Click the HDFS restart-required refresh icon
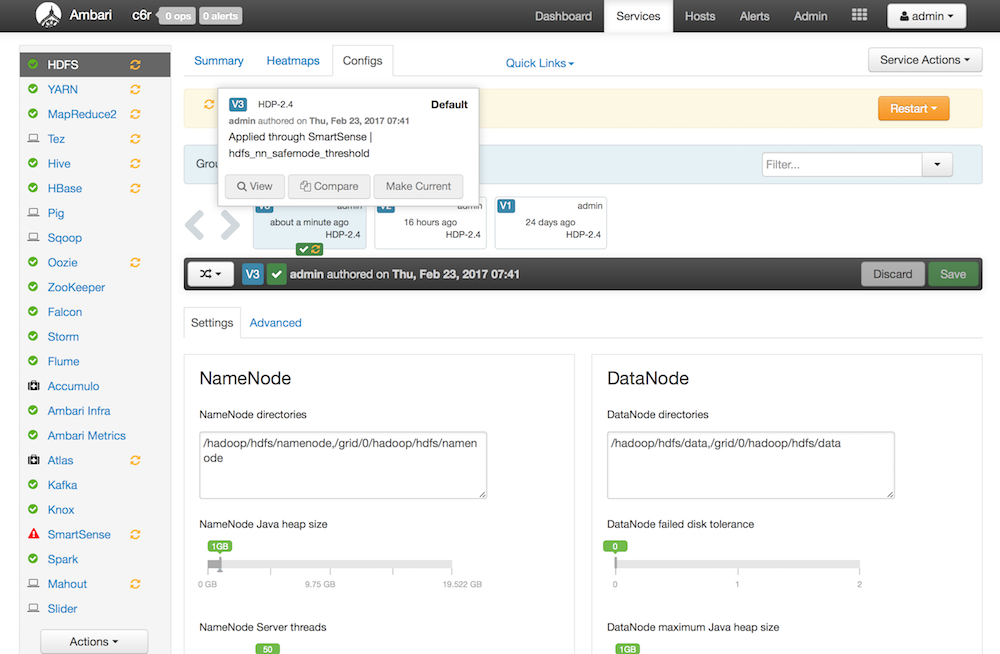The width and height of the screenshot is (1000, 654). click(x=135, y=64)
